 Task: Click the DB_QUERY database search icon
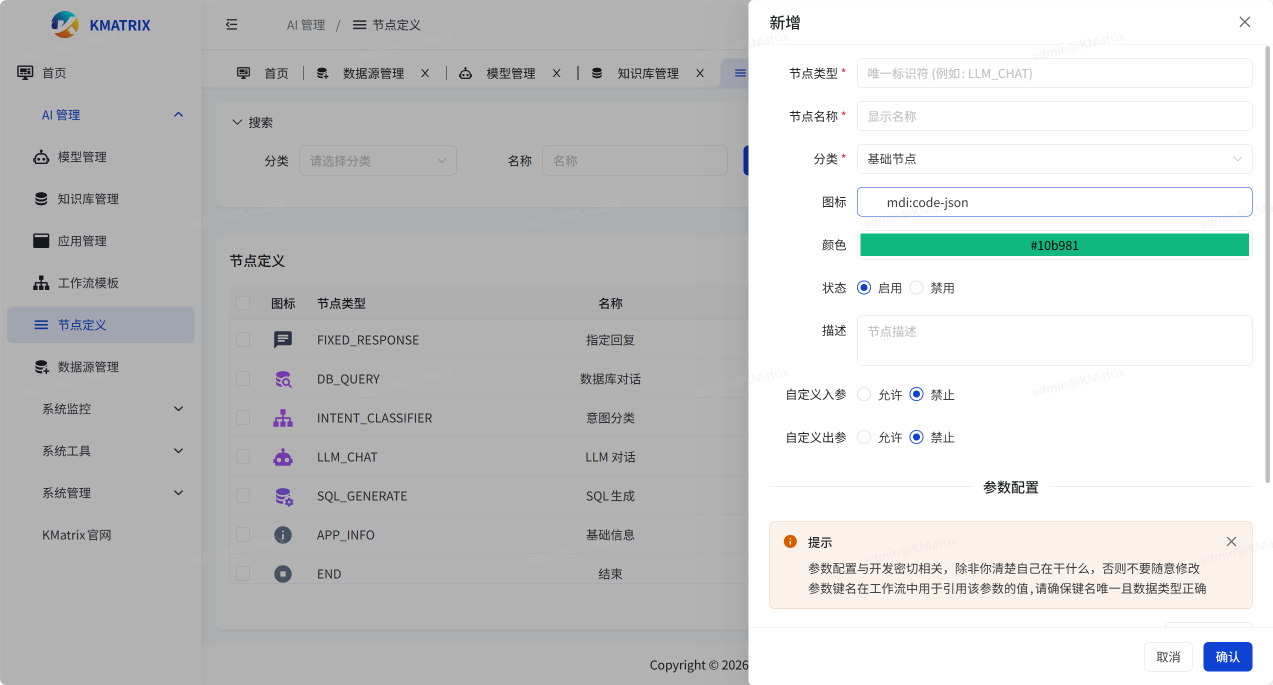tap(283, 379)
